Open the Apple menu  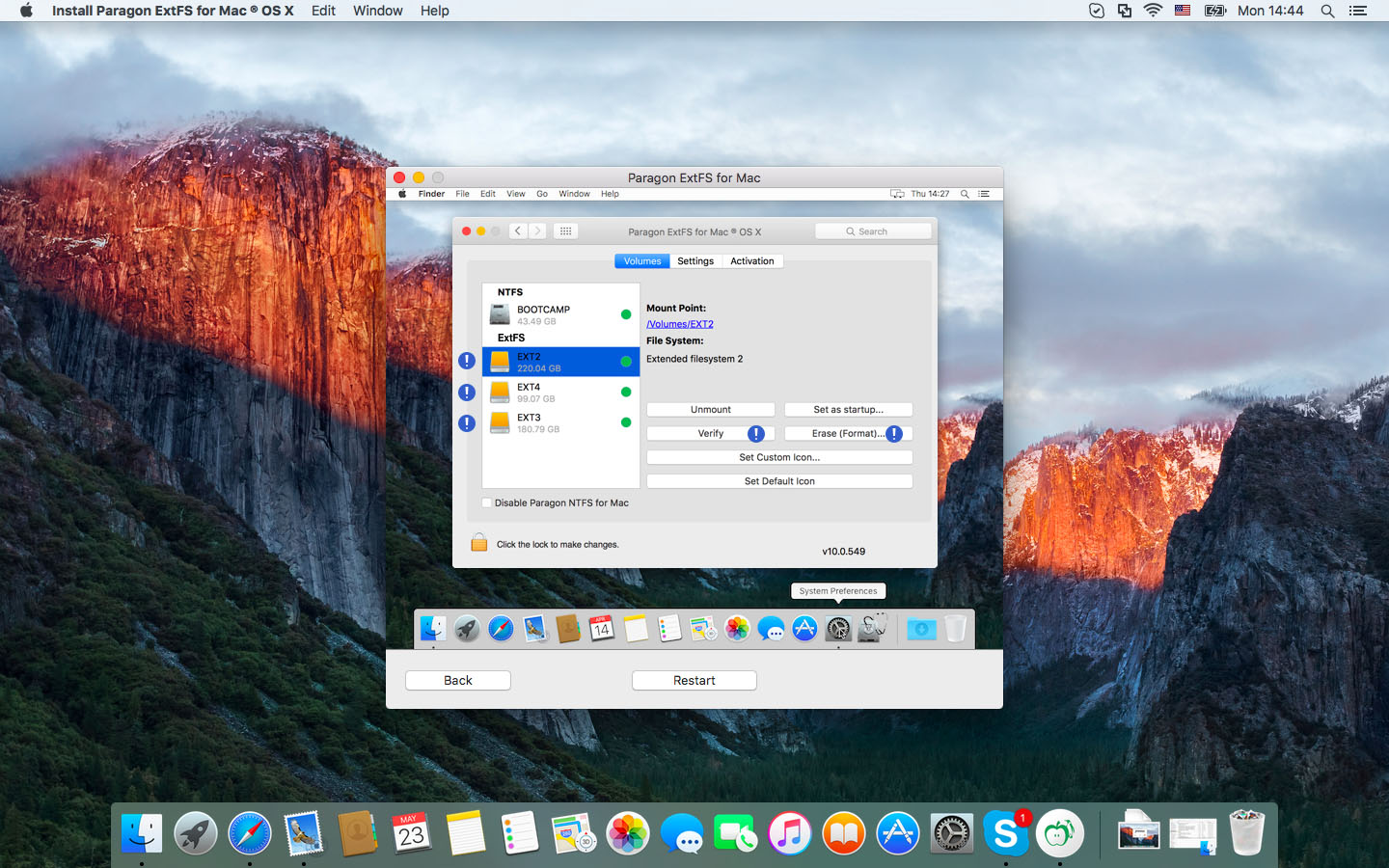pyautogui.click(x=26, y=11)
